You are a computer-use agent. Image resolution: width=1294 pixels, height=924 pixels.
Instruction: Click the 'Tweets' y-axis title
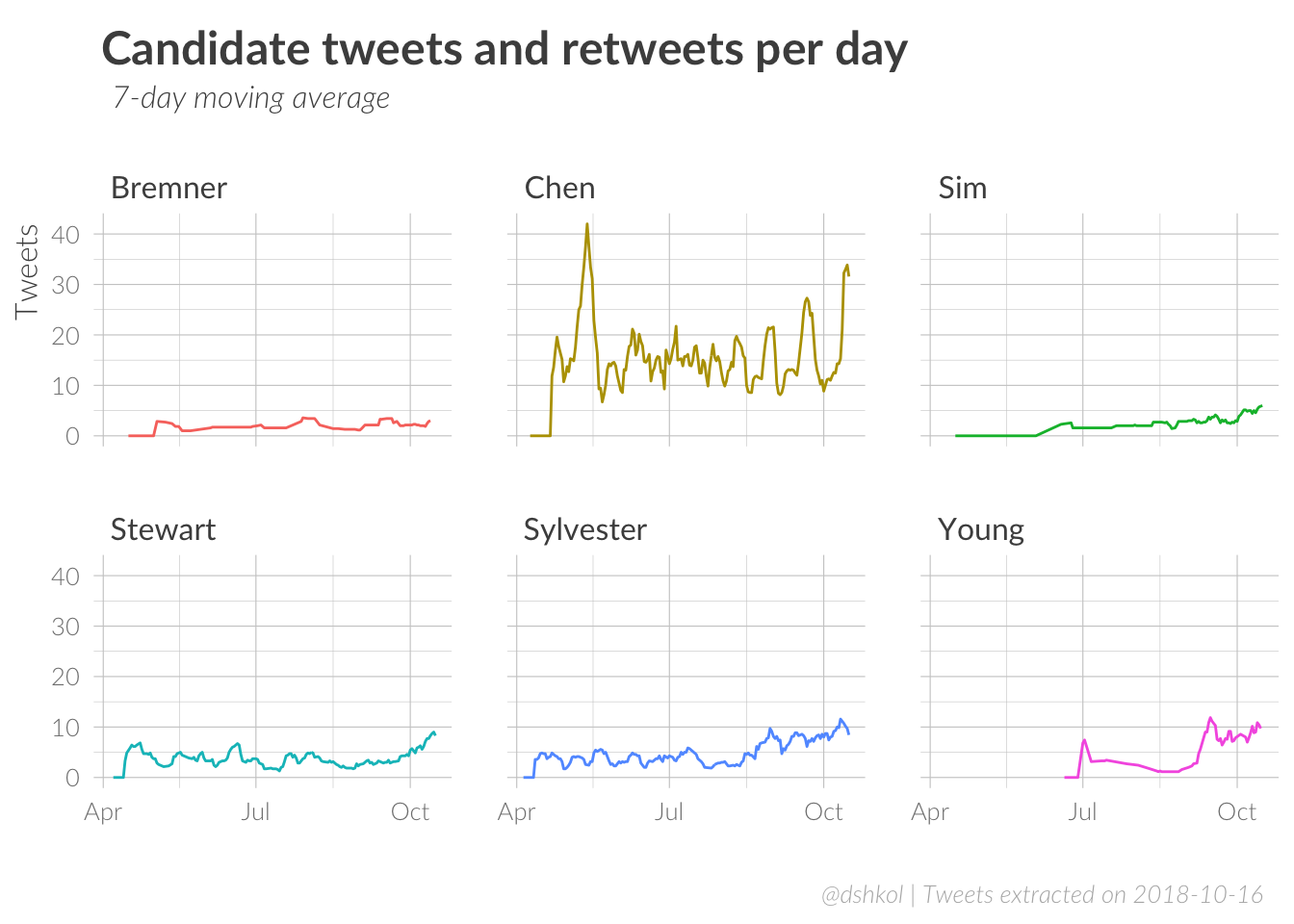[27, 271]
